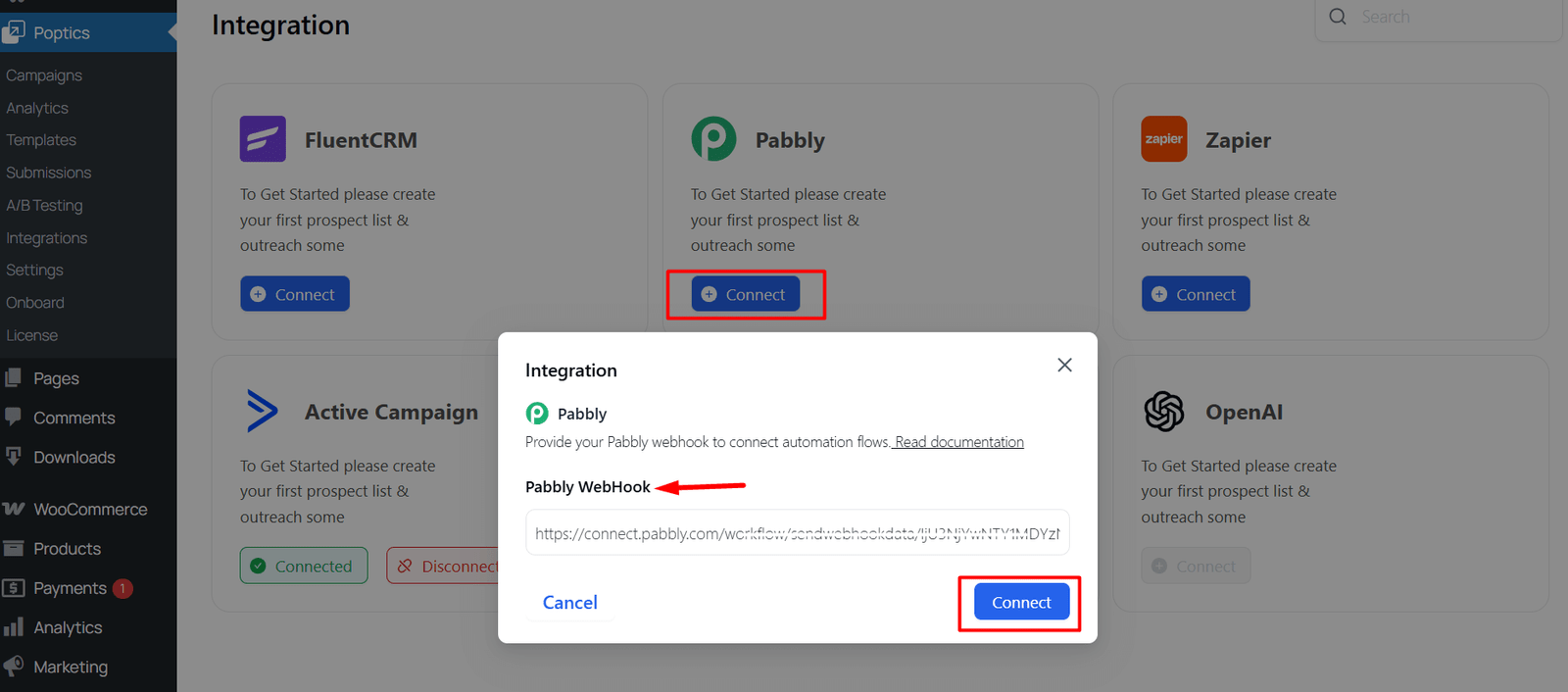
Task: Connect the Zapier integration
Action: 1195,294
